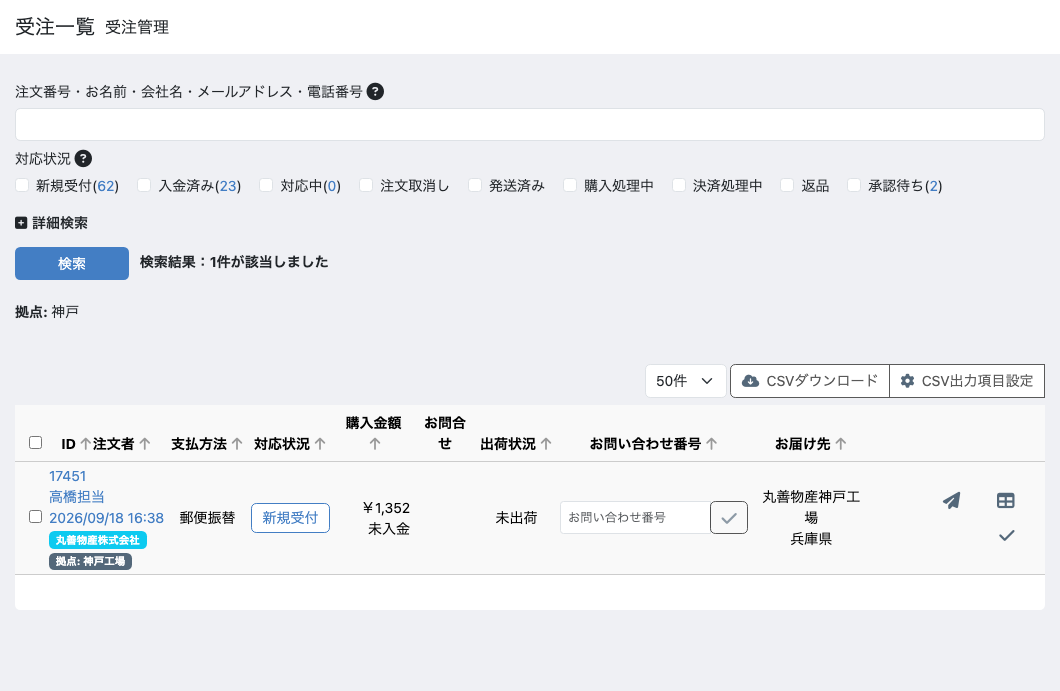Expand the 詳細検索 advanced search section
This screenshot has height=691, width=1060.
click(51, 222)
